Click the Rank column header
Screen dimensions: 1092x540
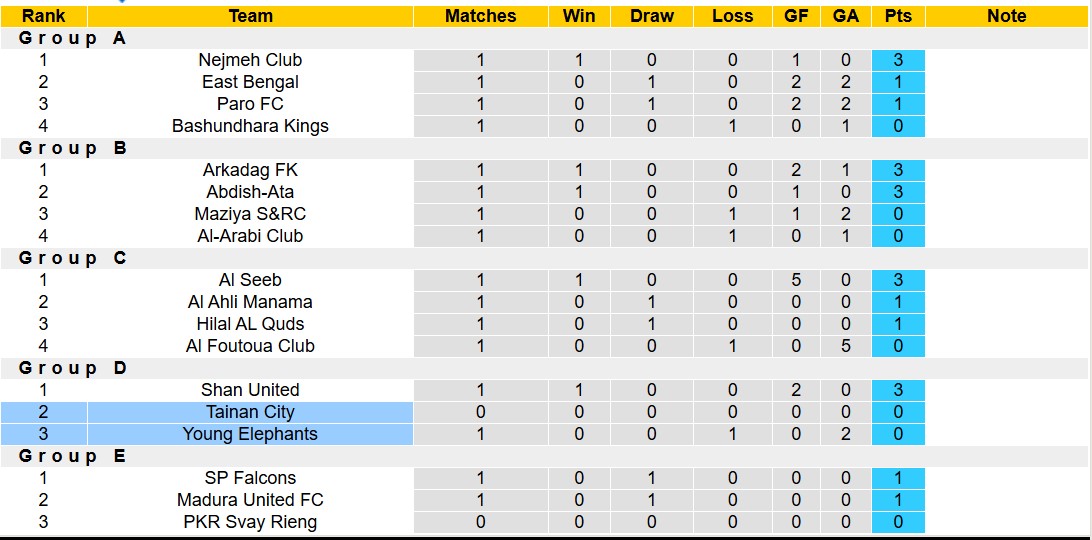coord(43,16)
